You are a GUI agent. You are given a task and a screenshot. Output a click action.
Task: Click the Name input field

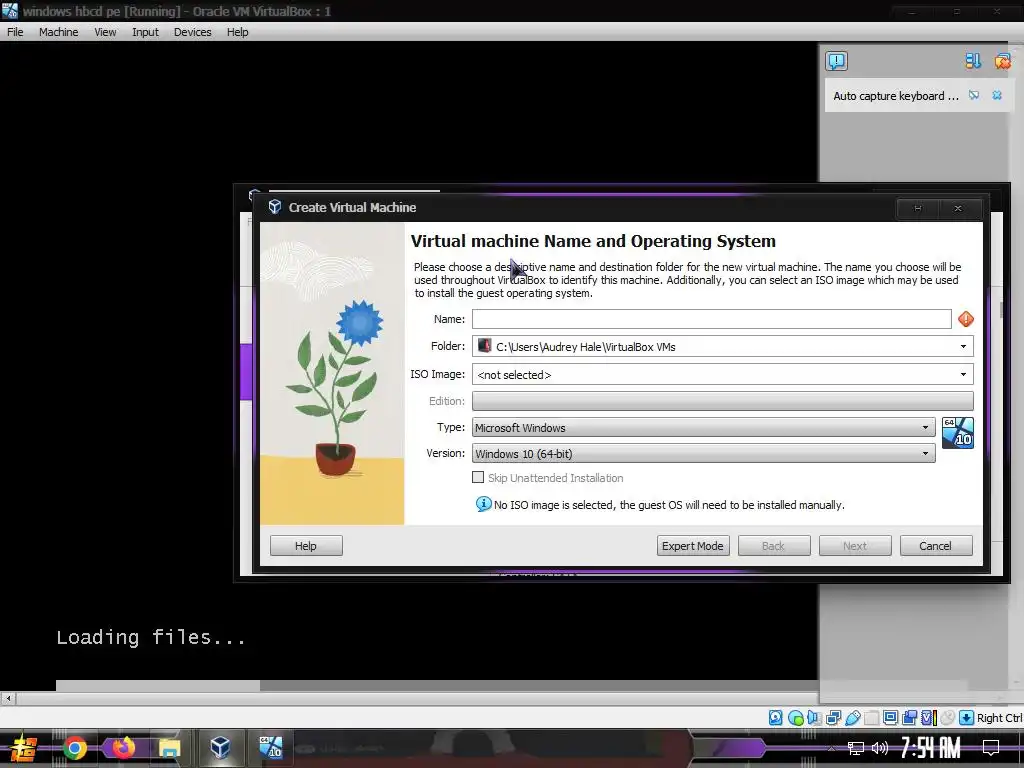tap(711, 319)
